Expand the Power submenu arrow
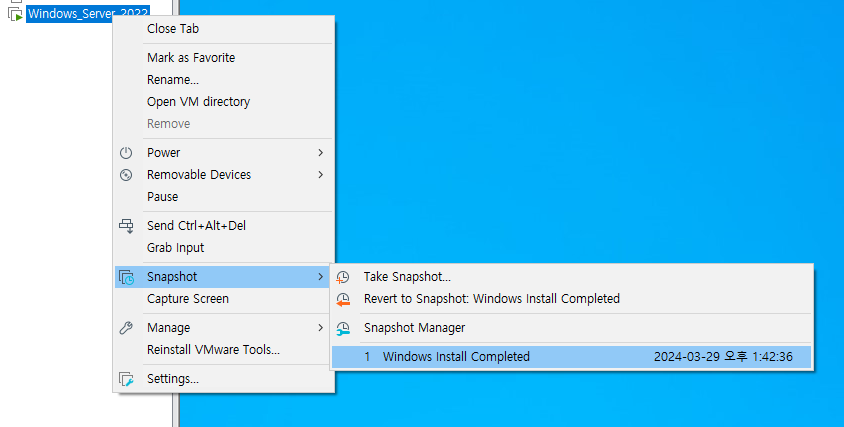Viewport: 844px width, 427px height. (321, 153)
